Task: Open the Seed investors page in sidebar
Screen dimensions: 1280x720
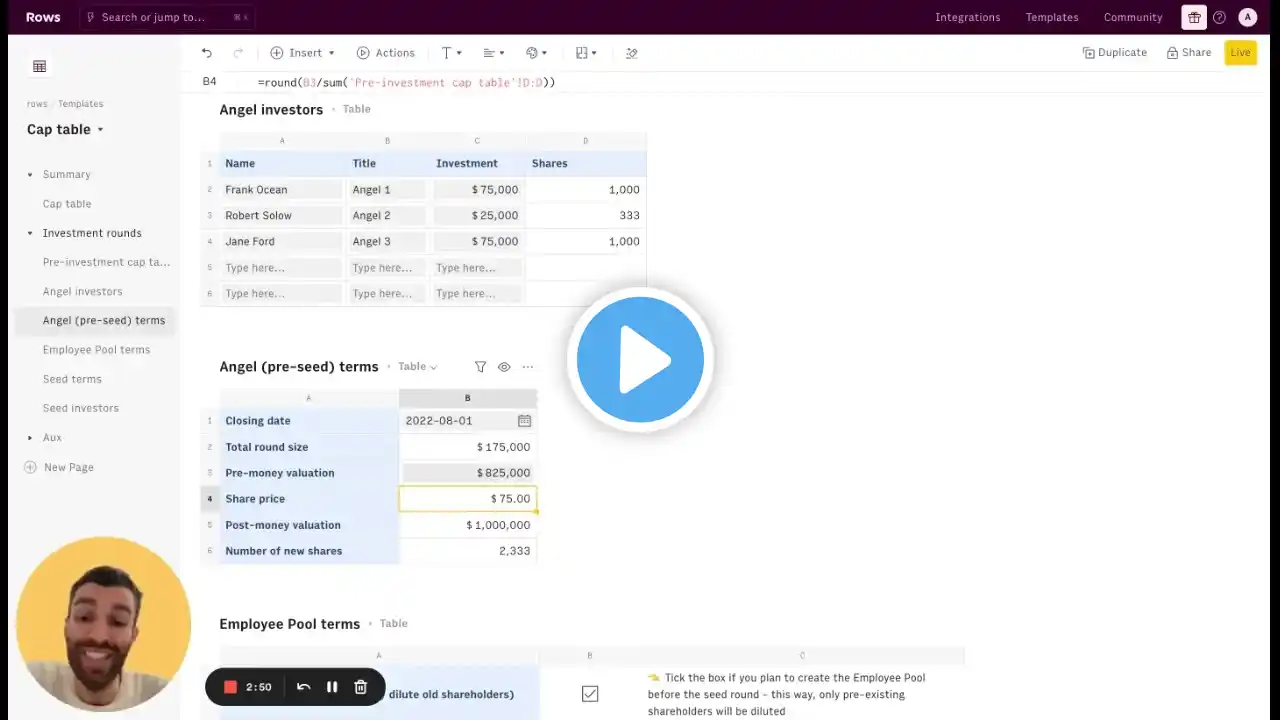Action: (x=80, y=408)
